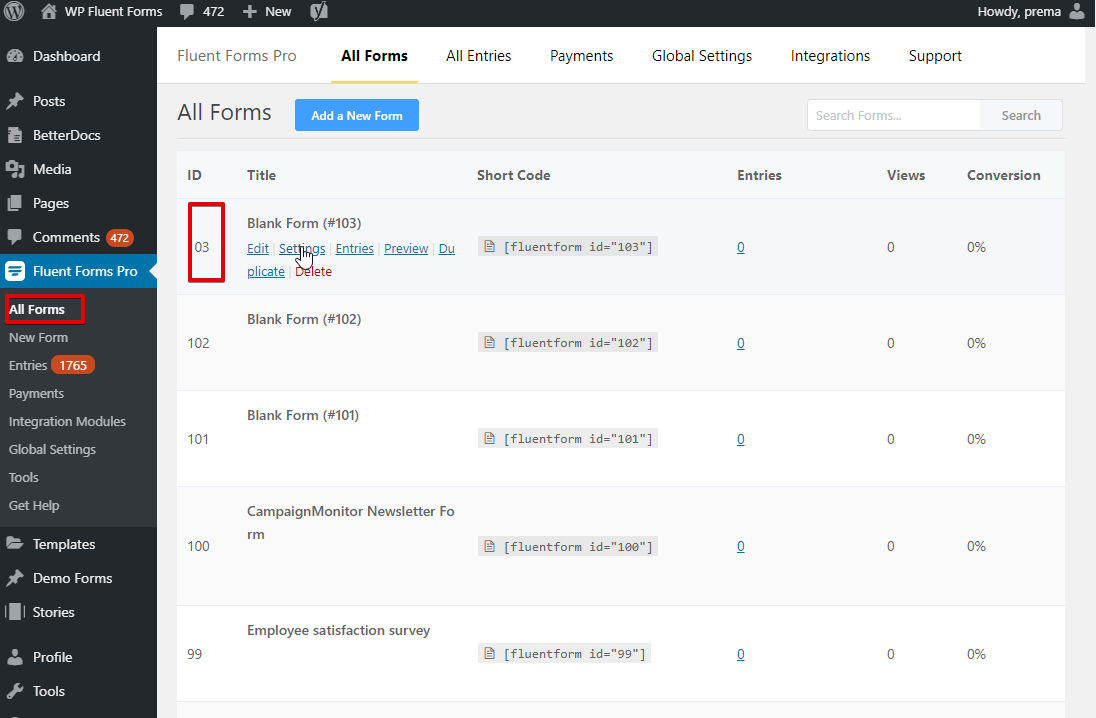Click the home icon for WP Fluent Forms
Viewport: 1096px width, 718px height.
[x=48, y=11]
